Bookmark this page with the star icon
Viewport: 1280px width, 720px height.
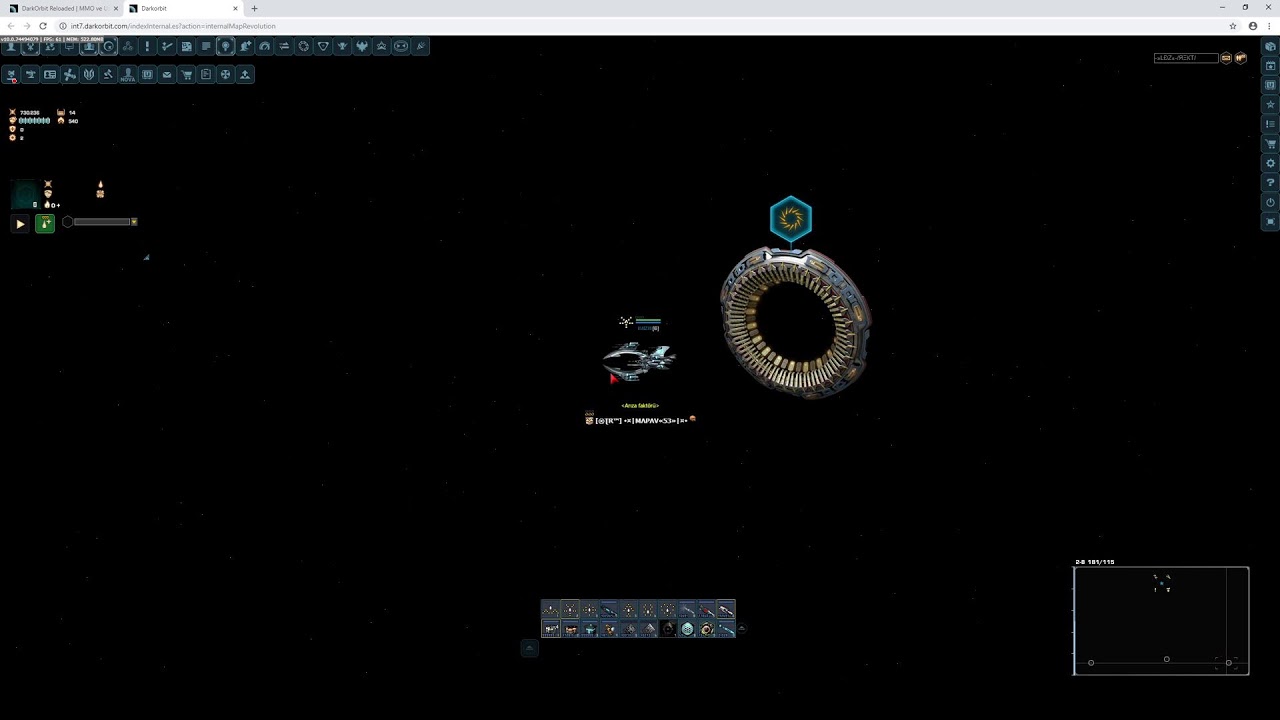(x=1233, y=26)
